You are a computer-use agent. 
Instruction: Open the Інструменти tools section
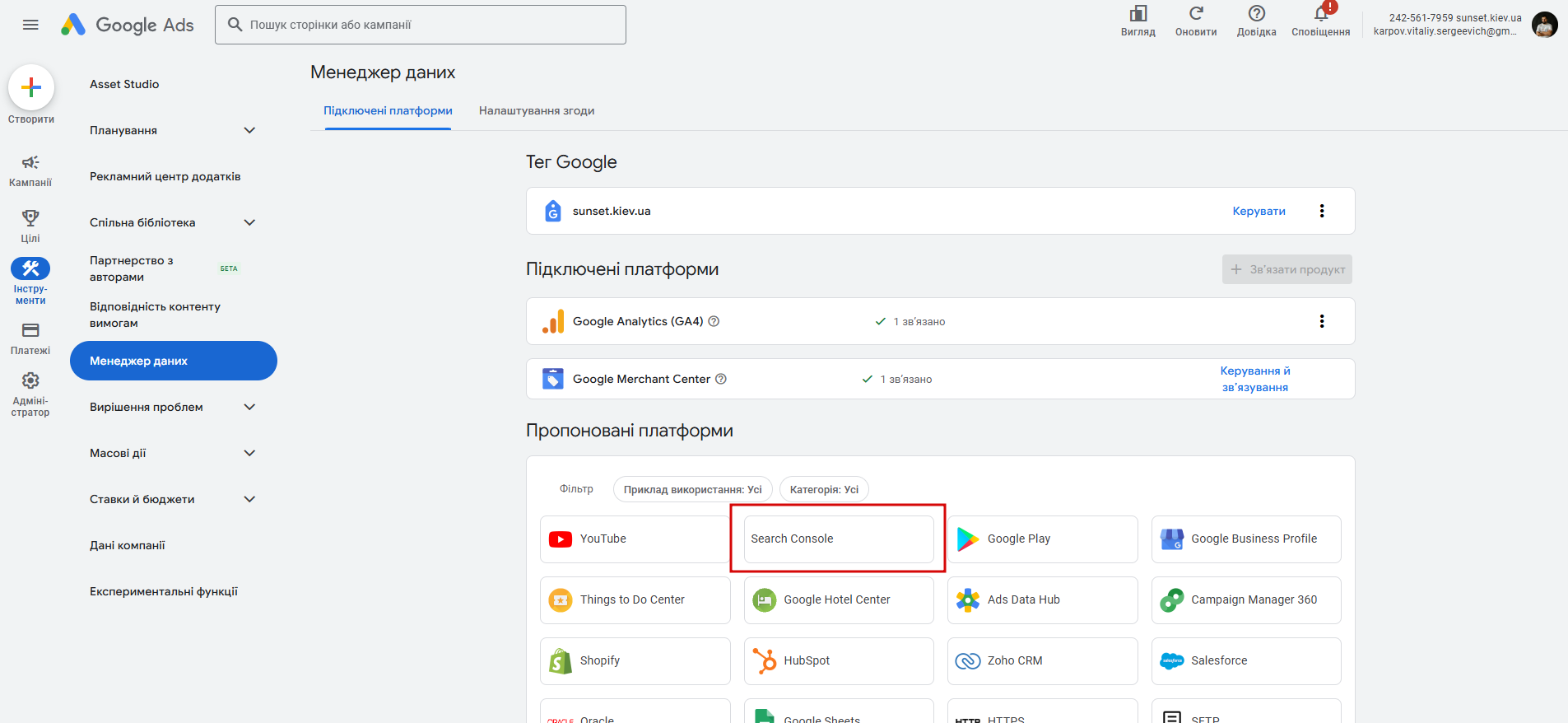point(30,281)
